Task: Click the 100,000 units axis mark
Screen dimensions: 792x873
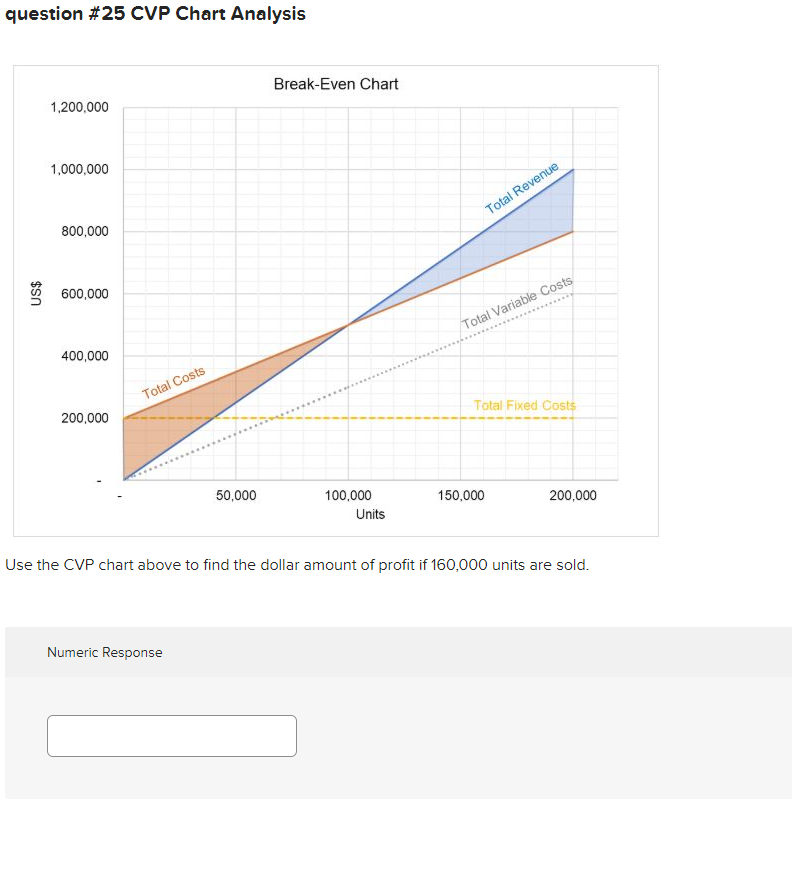Action: 348,495
